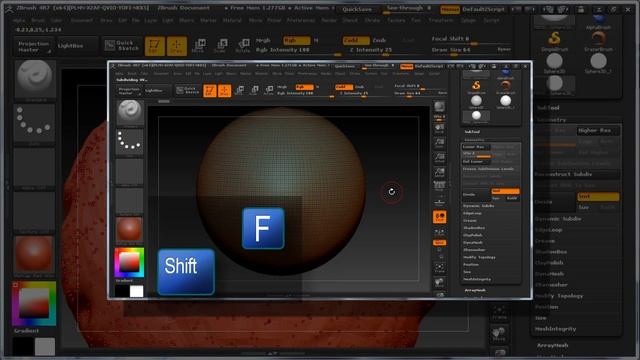Open the empty Texture slot in front window
This screenshot has height=360, width=640.
[129, 201]
